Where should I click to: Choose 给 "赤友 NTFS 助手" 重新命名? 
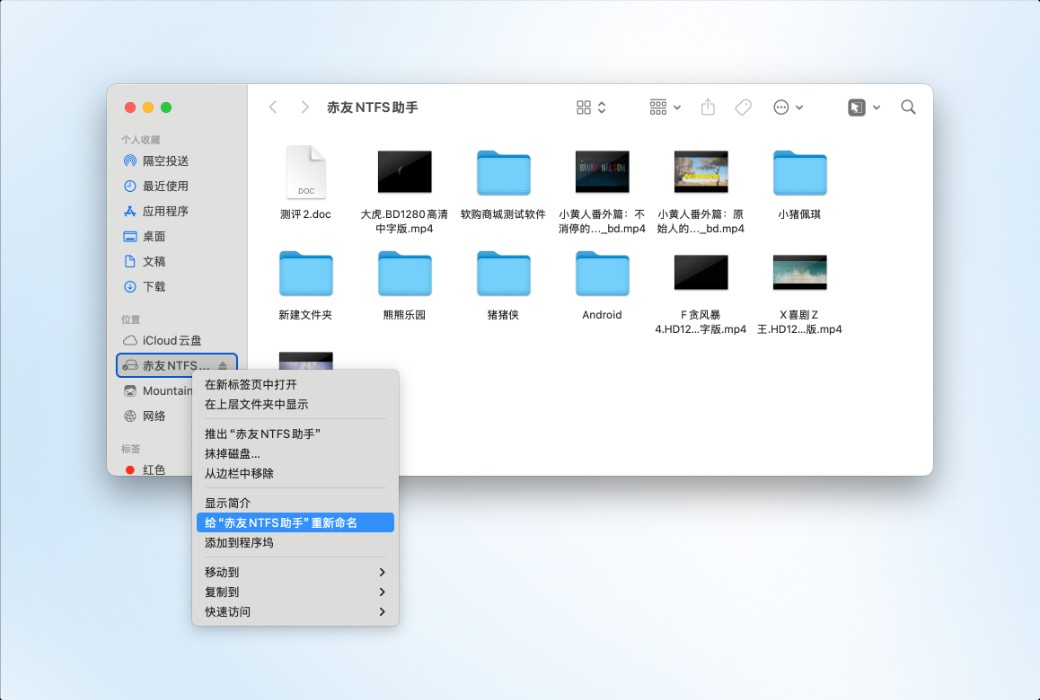click(x=295, y=523)
